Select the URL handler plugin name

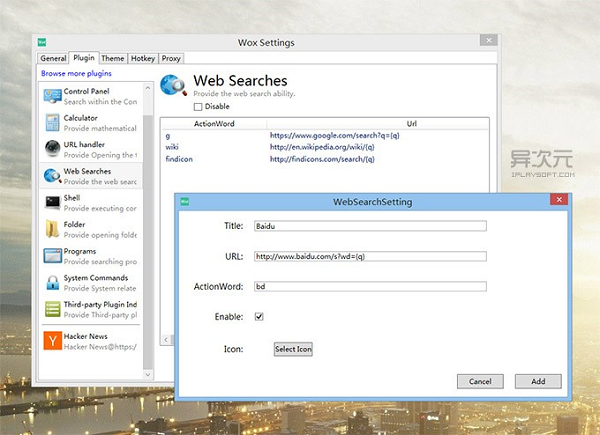coord(84,144)
